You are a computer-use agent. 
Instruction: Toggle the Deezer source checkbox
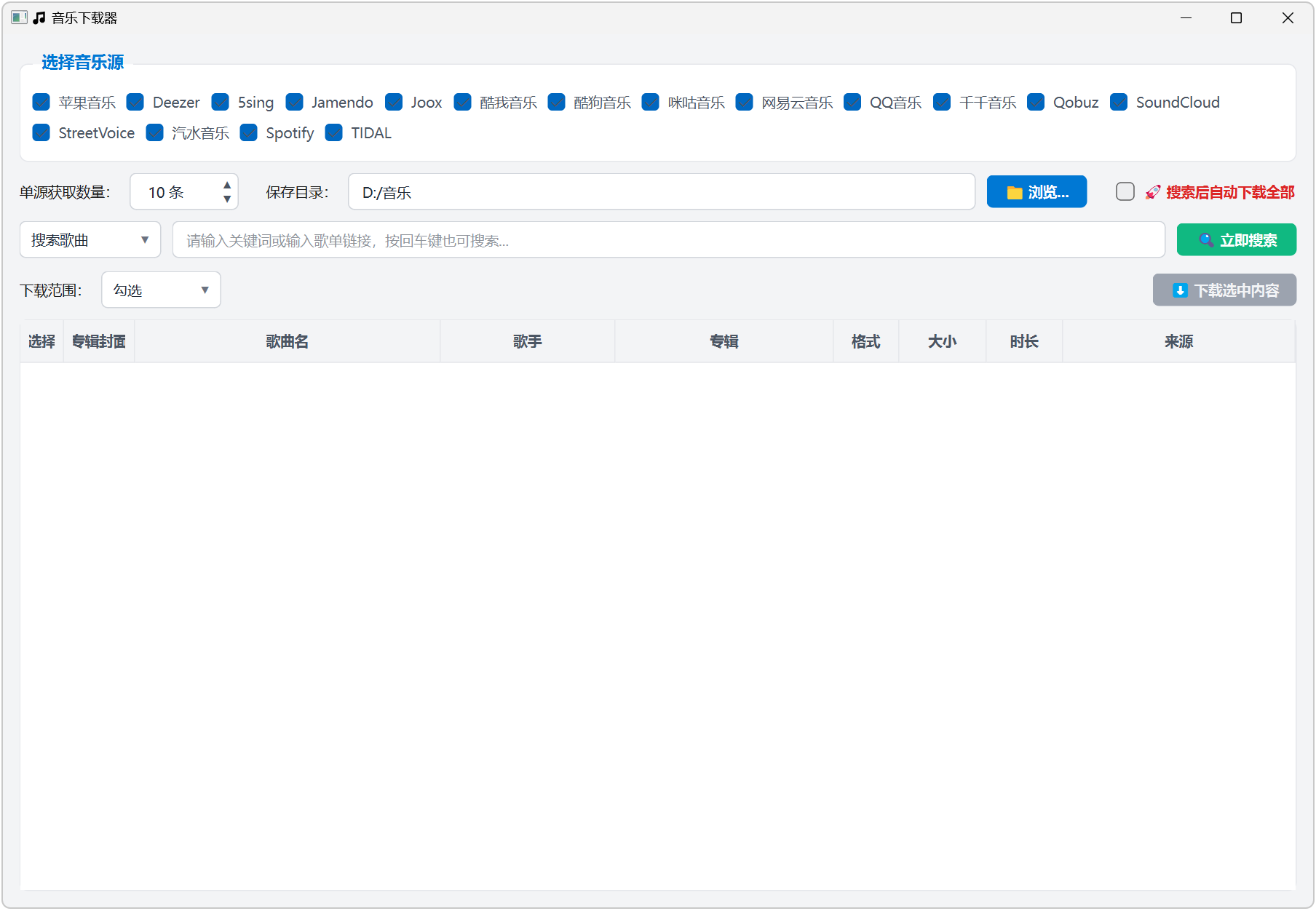pos(135,103)
